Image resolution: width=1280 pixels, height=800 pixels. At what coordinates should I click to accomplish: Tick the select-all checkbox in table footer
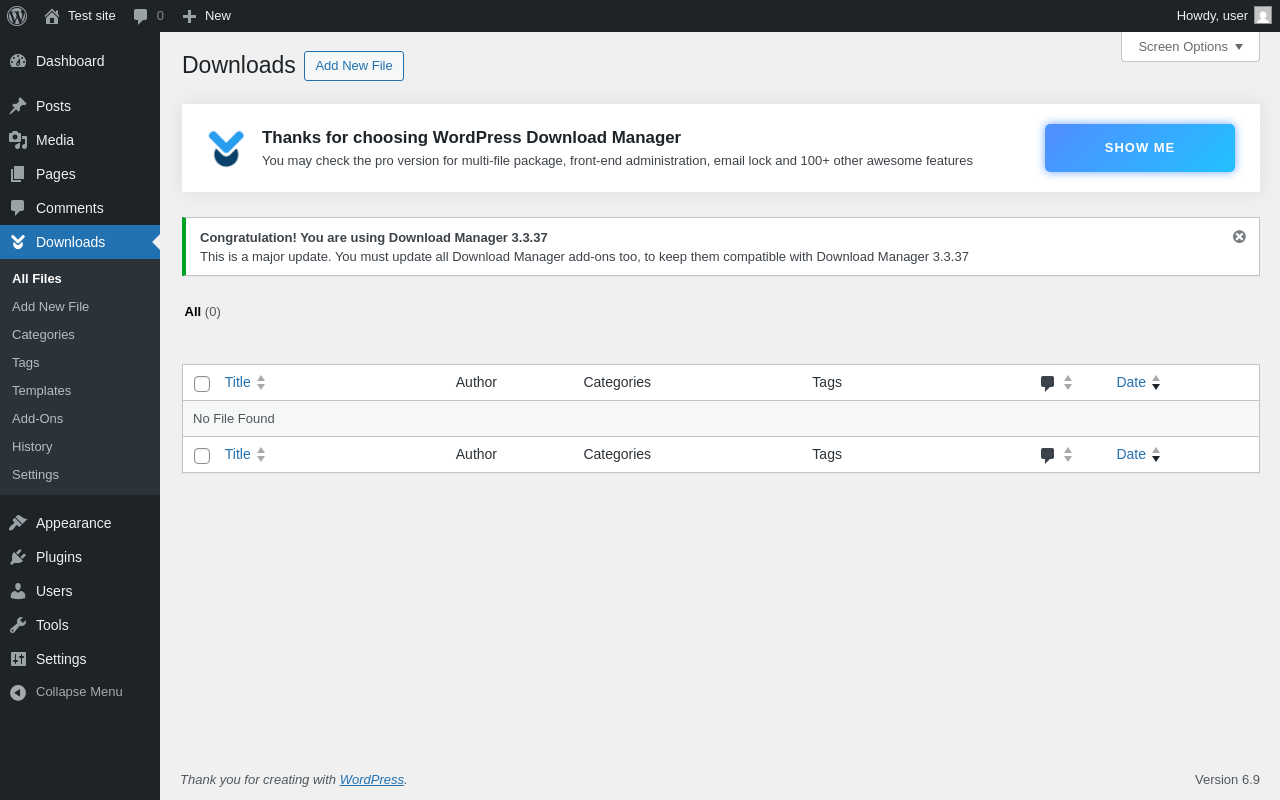click(202, 456)
